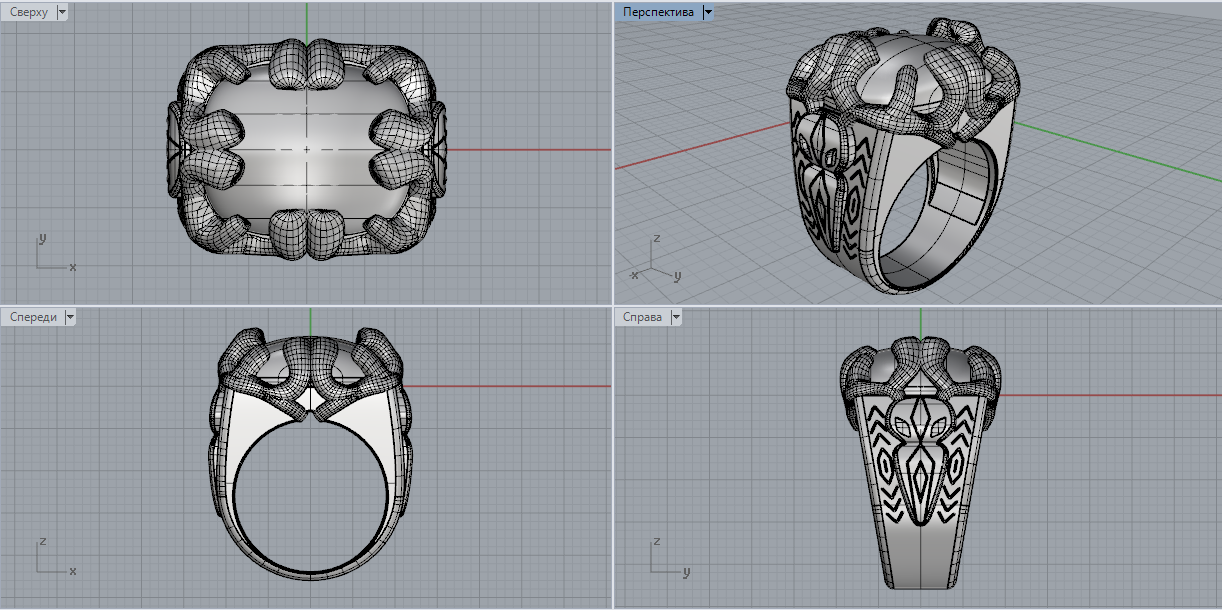Screen dimensions: 1222x610
Task: Select the ring shank base in right view
Action: [x=920, y=570]
